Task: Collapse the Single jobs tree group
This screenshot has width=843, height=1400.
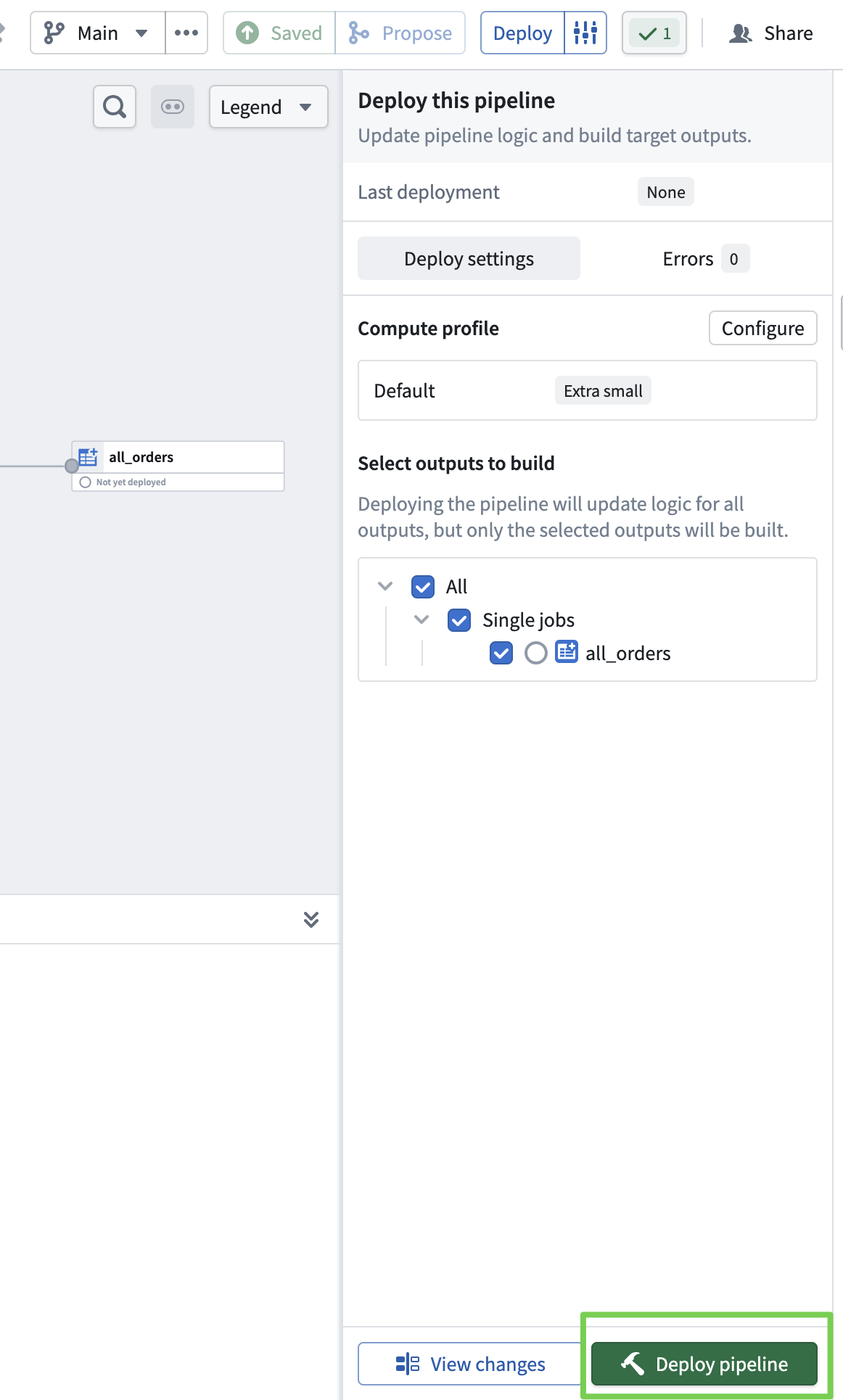Action: click(x=421, y=619)
